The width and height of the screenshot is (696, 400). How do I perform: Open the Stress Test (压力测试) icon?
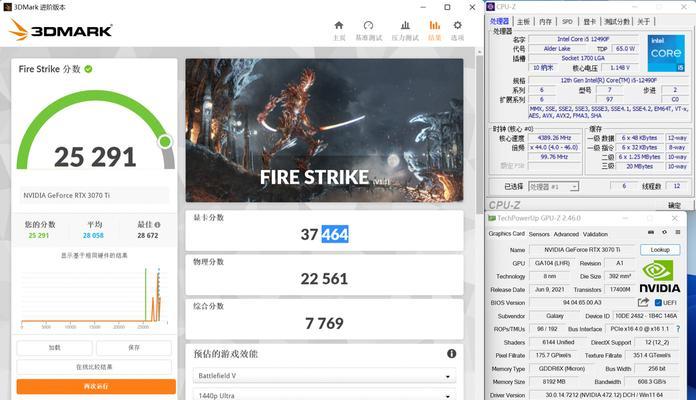(405, 25)
